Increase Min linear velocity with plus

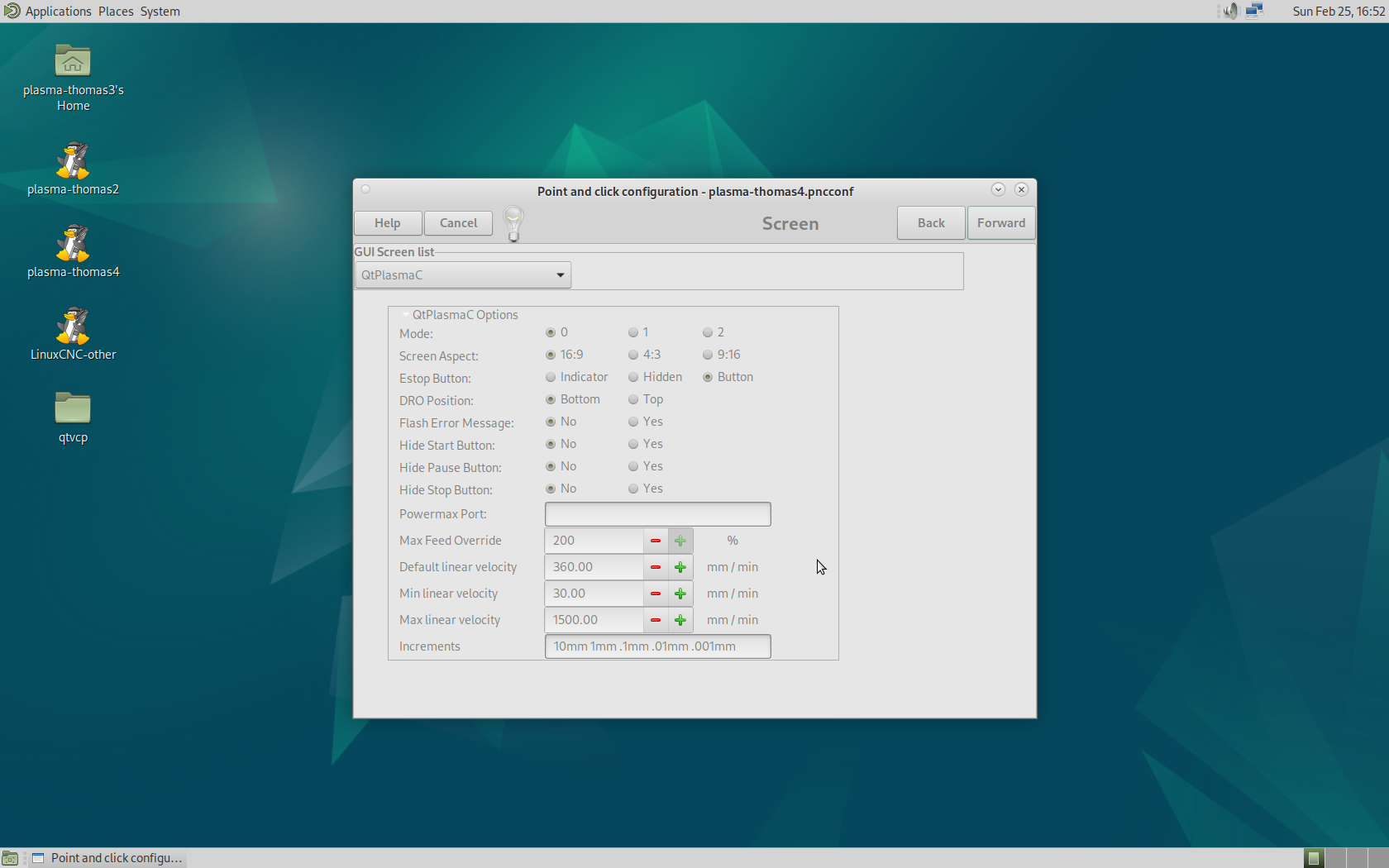pyautogui.click(x=680, y=594)
